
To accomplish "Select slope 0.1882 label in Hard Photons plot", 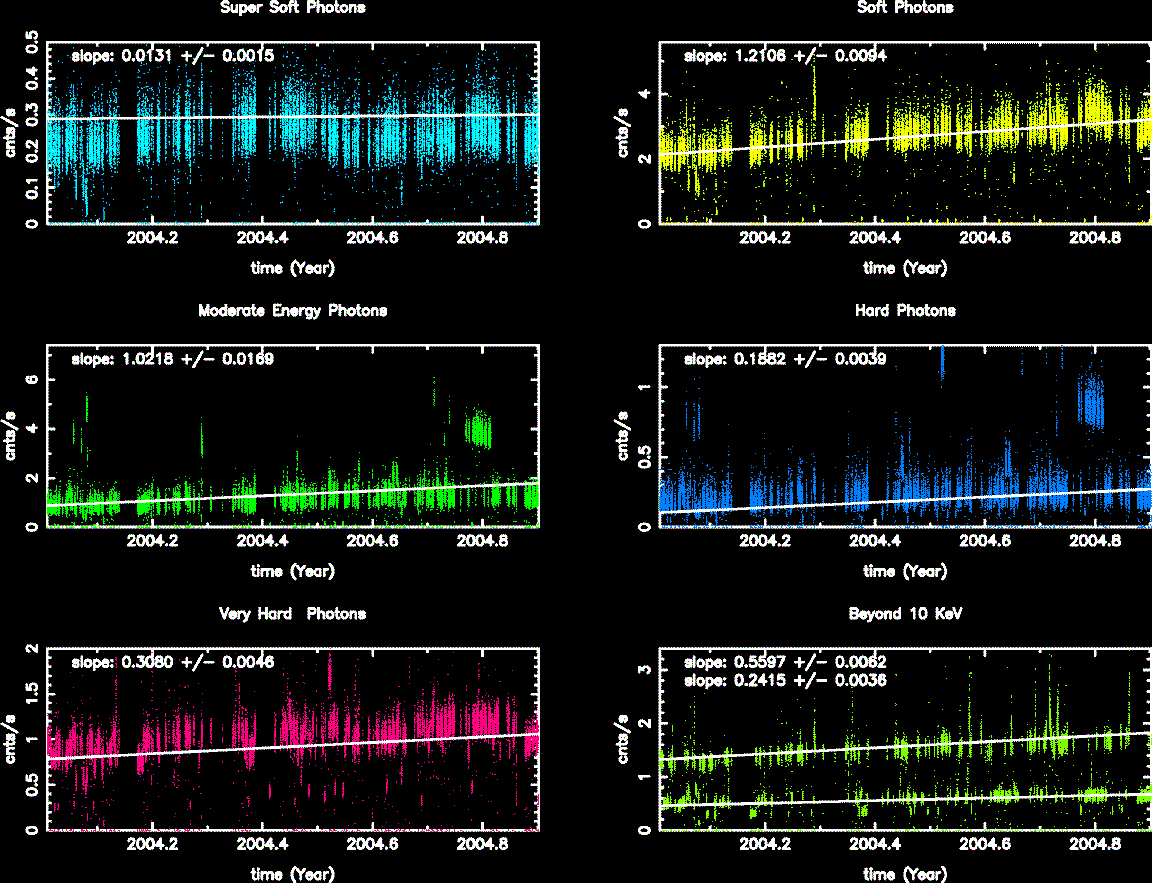I will [x=784, y=359].
